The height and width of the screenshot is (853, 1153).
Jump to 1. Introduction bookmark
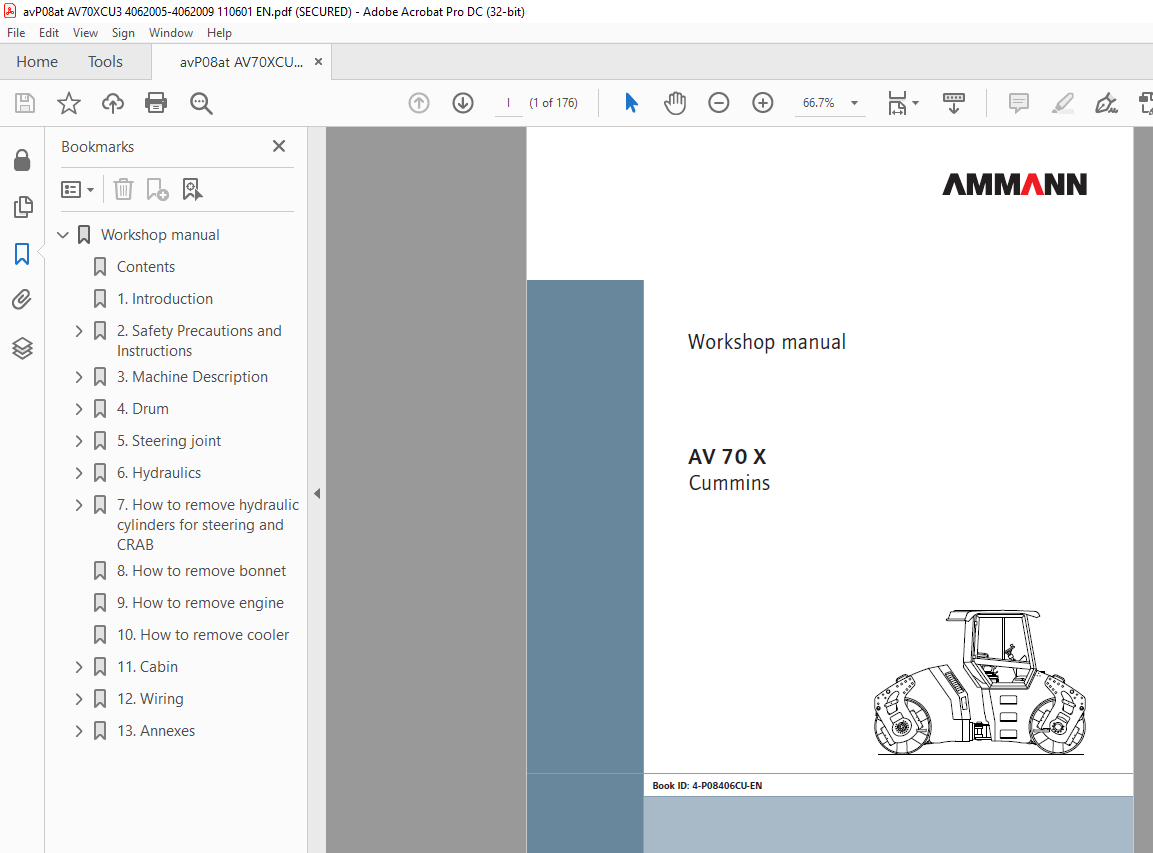(x=165, y=299)
